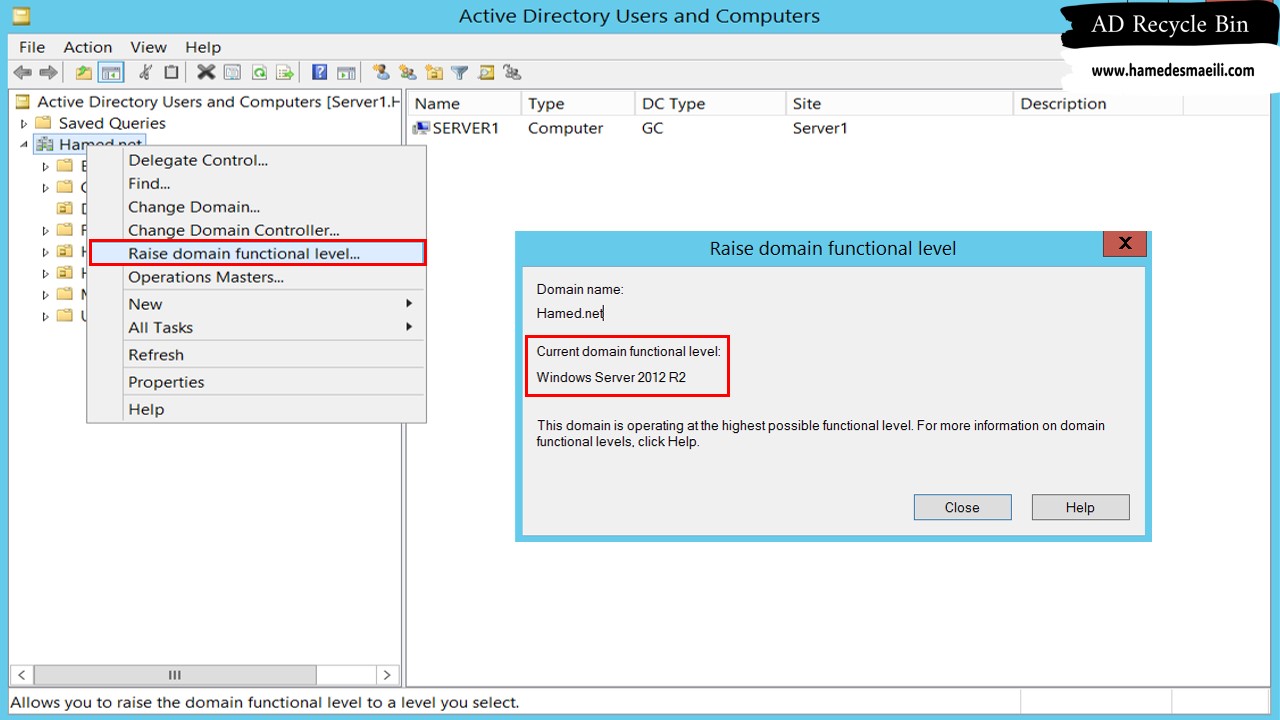
Task: Click the horizontal scrollbar thumb in the tree pane
Action: click(x=174, y=675)
